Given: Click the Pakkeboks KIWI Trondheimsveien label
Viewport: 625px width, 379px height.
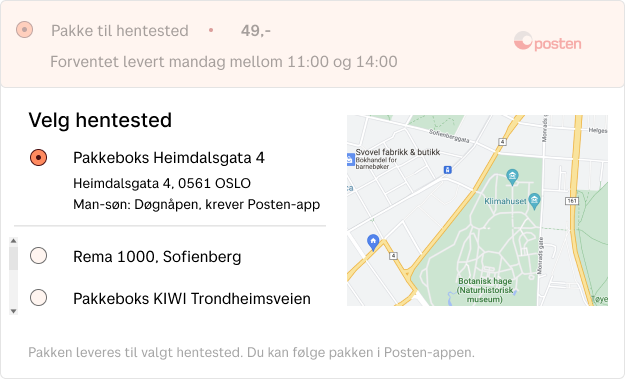Looking at the screenshot, I should [x=192, y=298].
